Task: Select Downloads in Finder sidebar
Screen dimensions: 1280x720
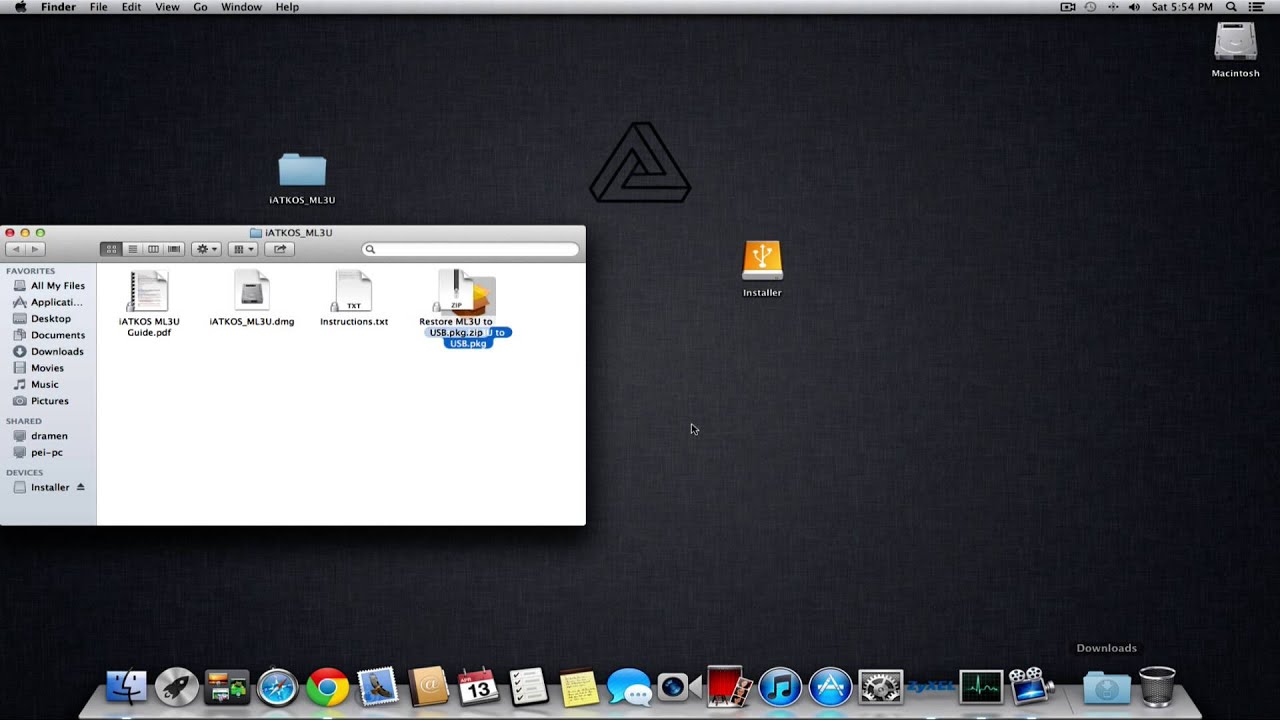Action: point(48,351)
